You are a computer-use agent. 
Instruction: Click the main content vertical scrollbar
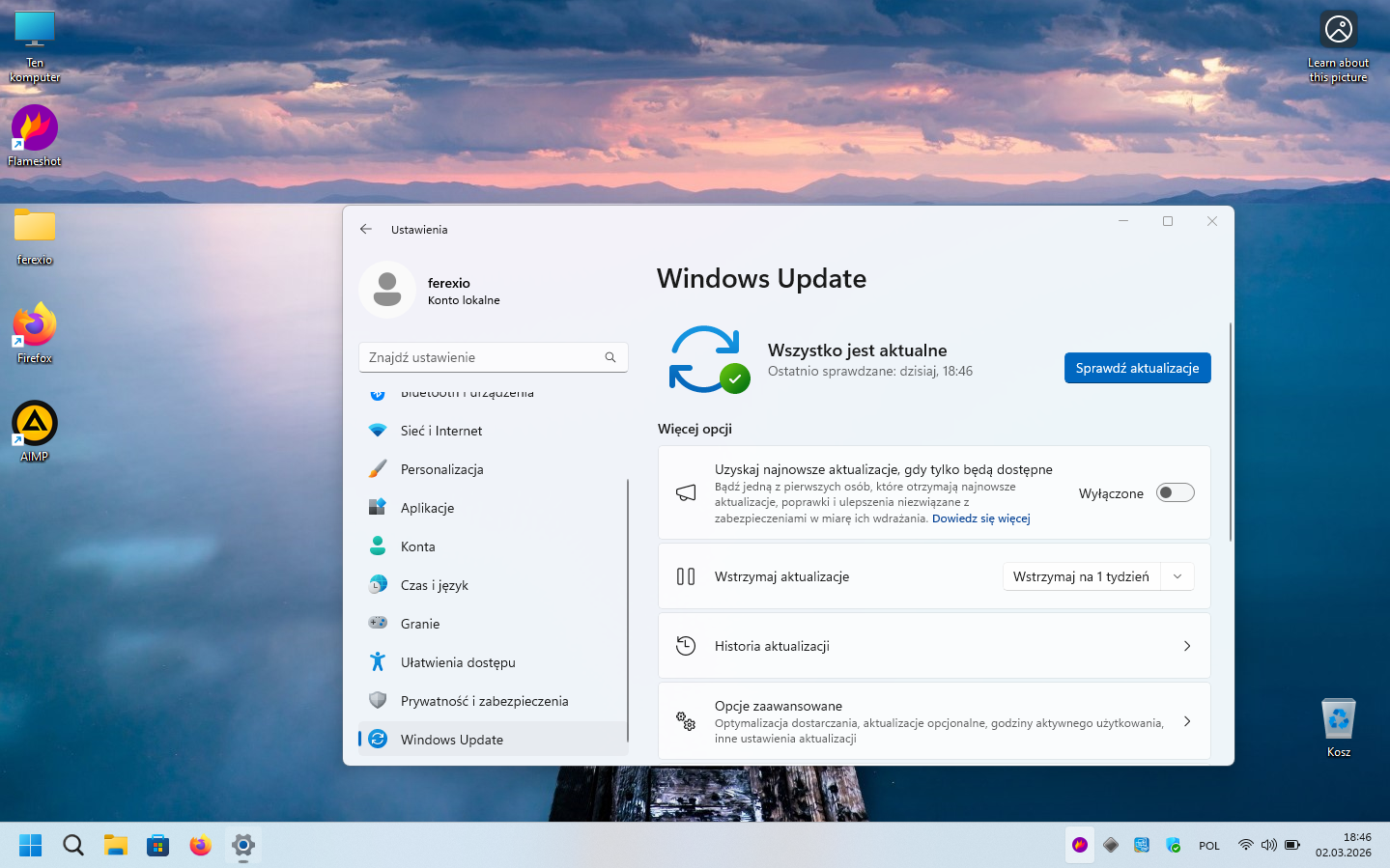pyautogui.click(x=1230, y=434)
